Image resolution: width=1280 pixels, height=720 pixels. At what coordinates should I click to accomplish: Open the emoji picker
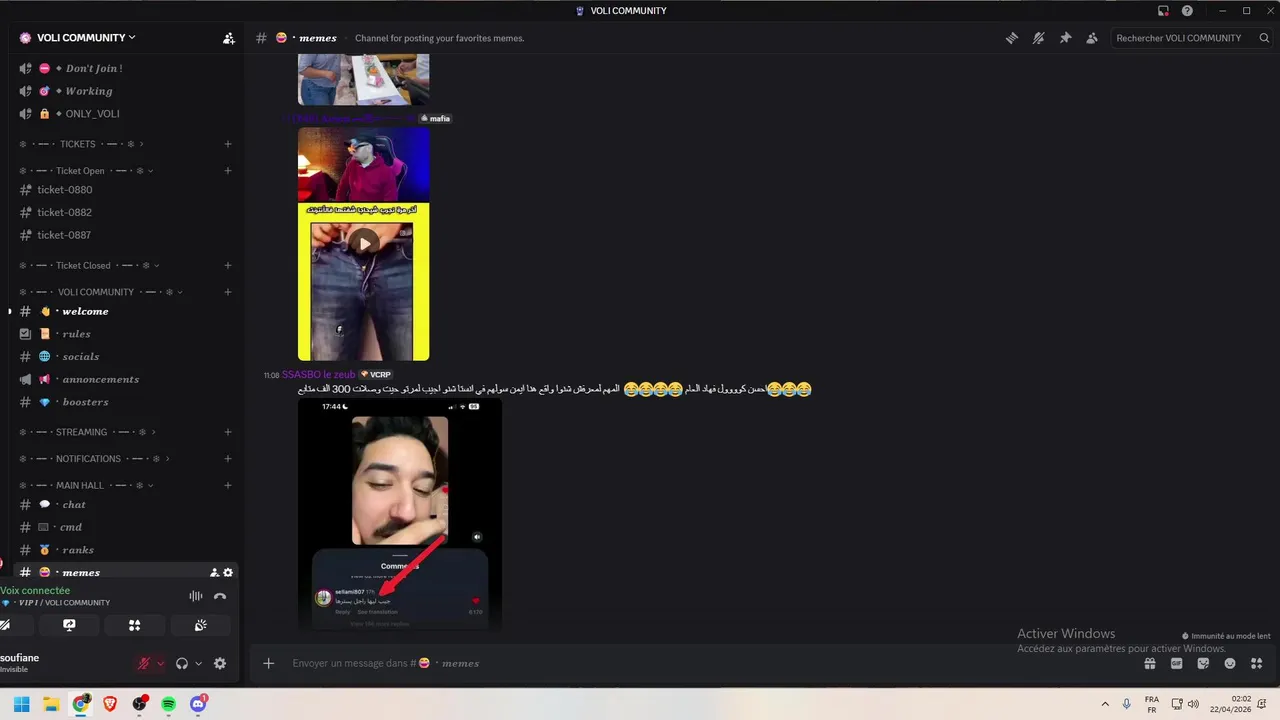(1230, 663)
